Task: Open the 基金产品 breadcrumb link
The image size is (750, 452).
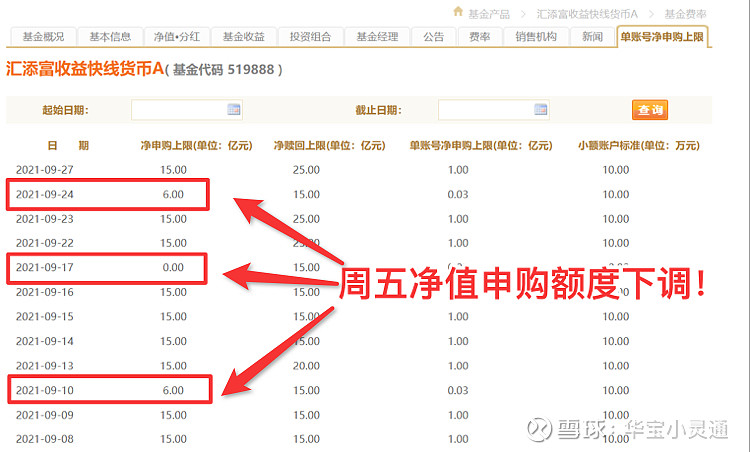Action: point(488,14)
